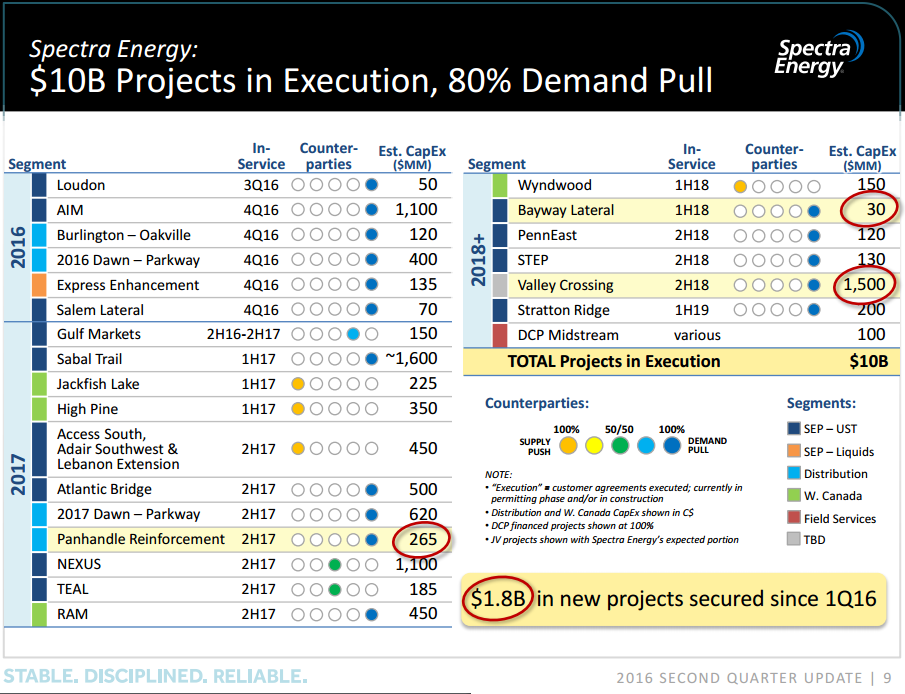Click the left table Counter-parties column header
Screen dimensions: 905x694
pos(328,156)
